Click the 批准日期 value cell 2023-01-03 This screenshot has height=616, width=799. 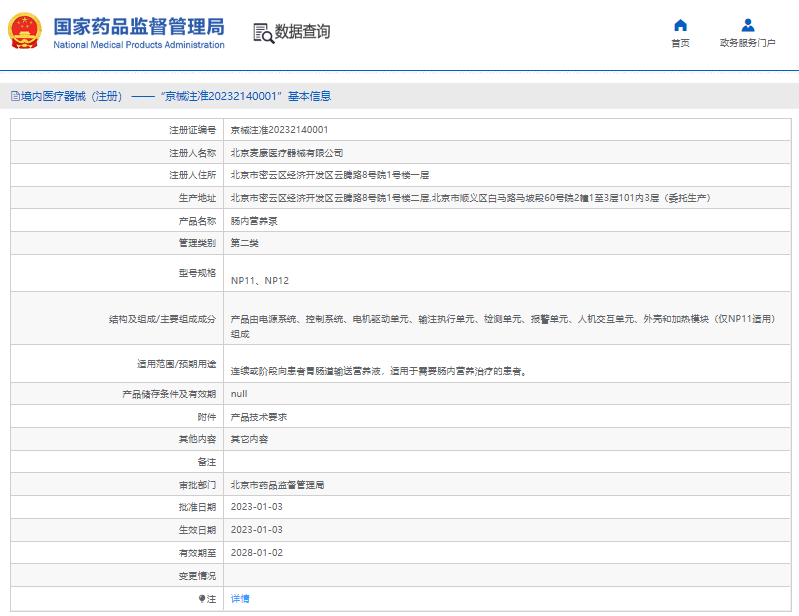pos(507,507)
